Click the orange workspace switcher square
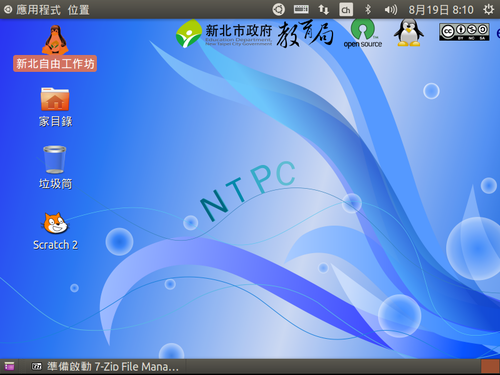Viewport: 500px width, 375px height. point(490,367)
